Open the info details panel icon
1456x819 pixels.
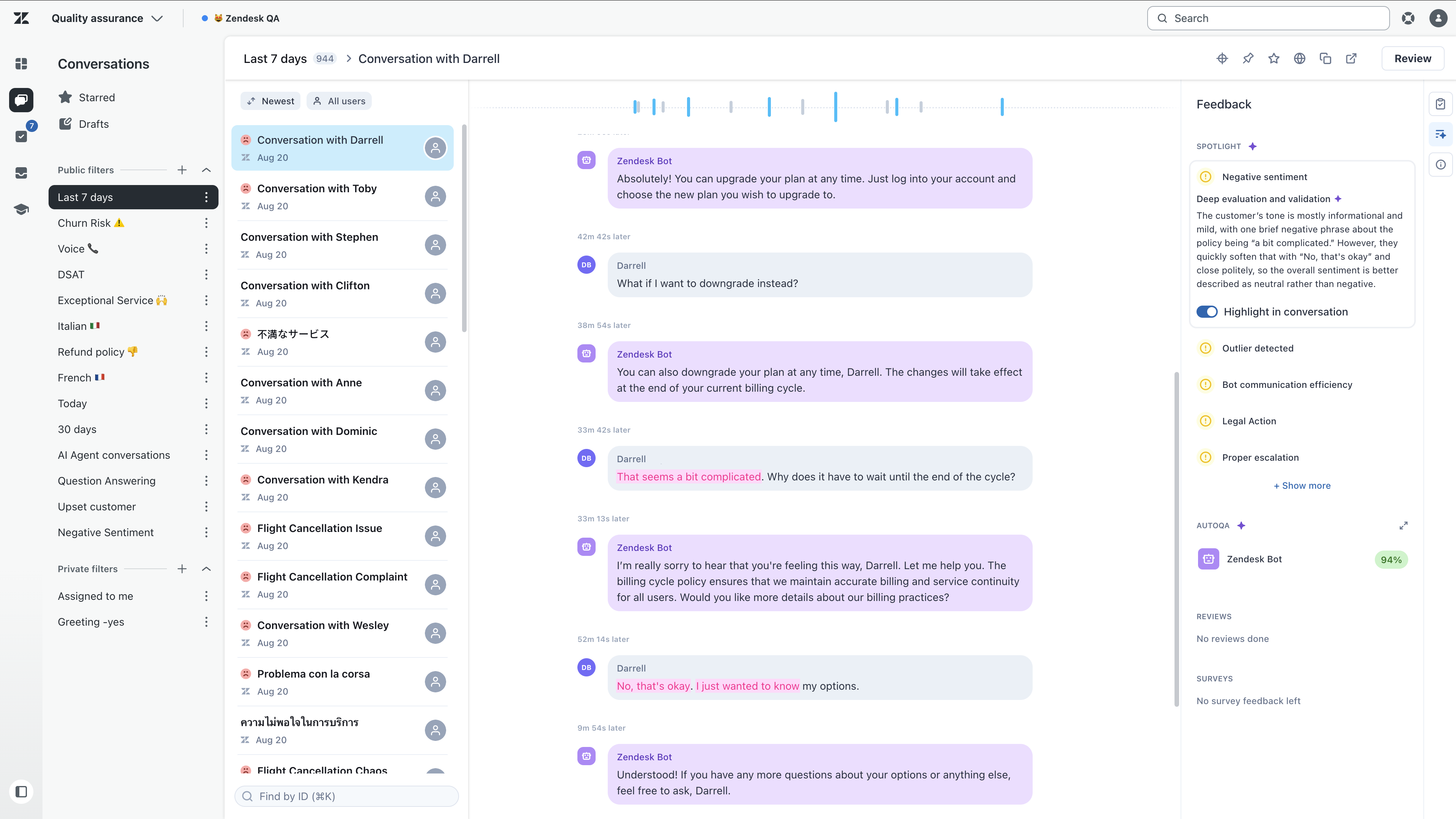1440,165
